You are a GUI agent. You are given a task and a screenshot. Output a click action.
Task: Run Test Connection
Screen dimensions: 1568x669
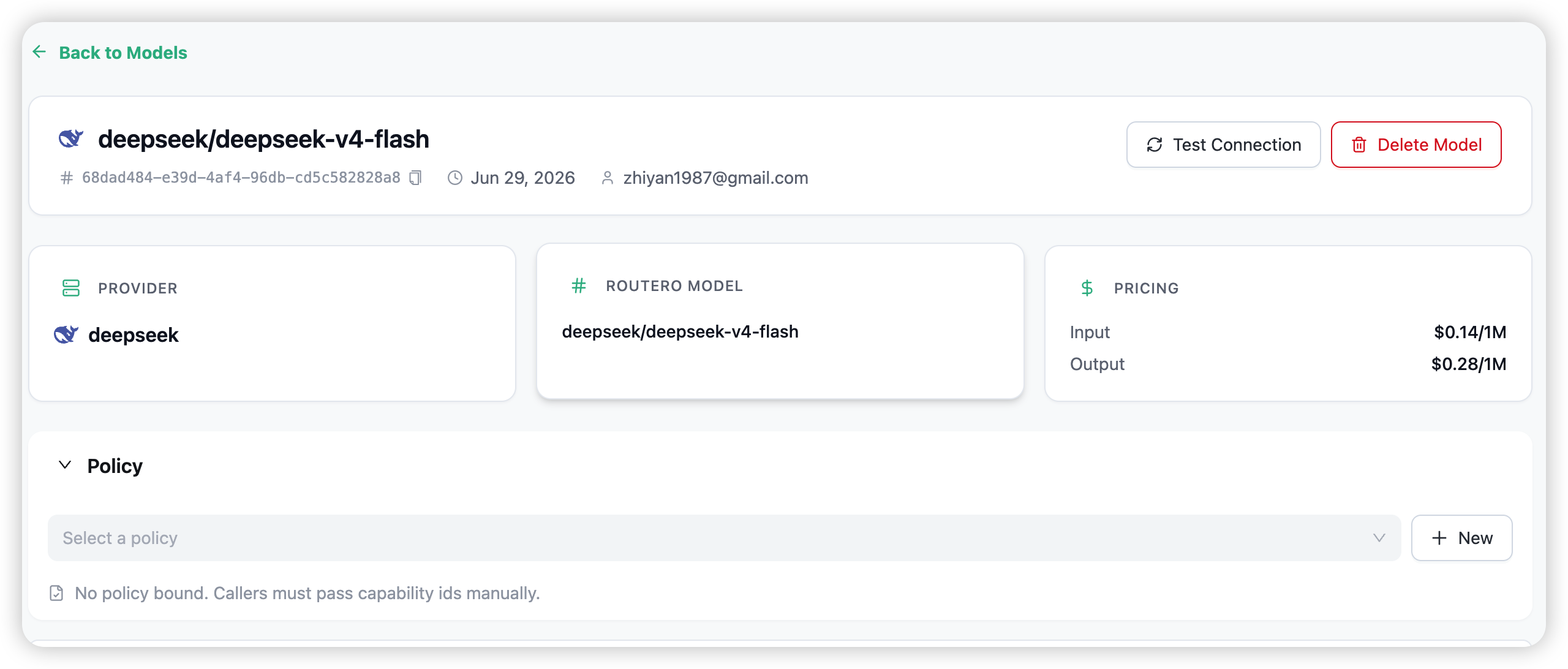[x=1223, y=145]
